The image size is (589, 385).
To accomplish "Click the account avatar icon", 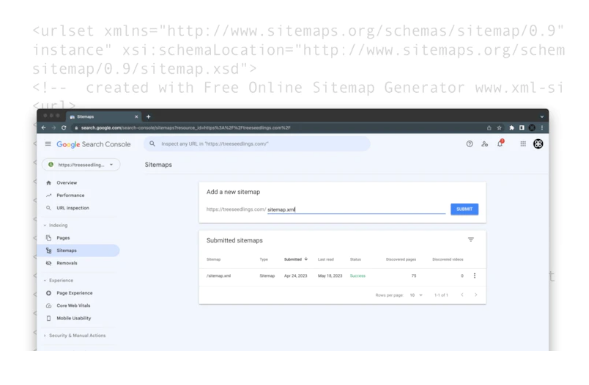I will pyautogui.click(x=538, y=144).
